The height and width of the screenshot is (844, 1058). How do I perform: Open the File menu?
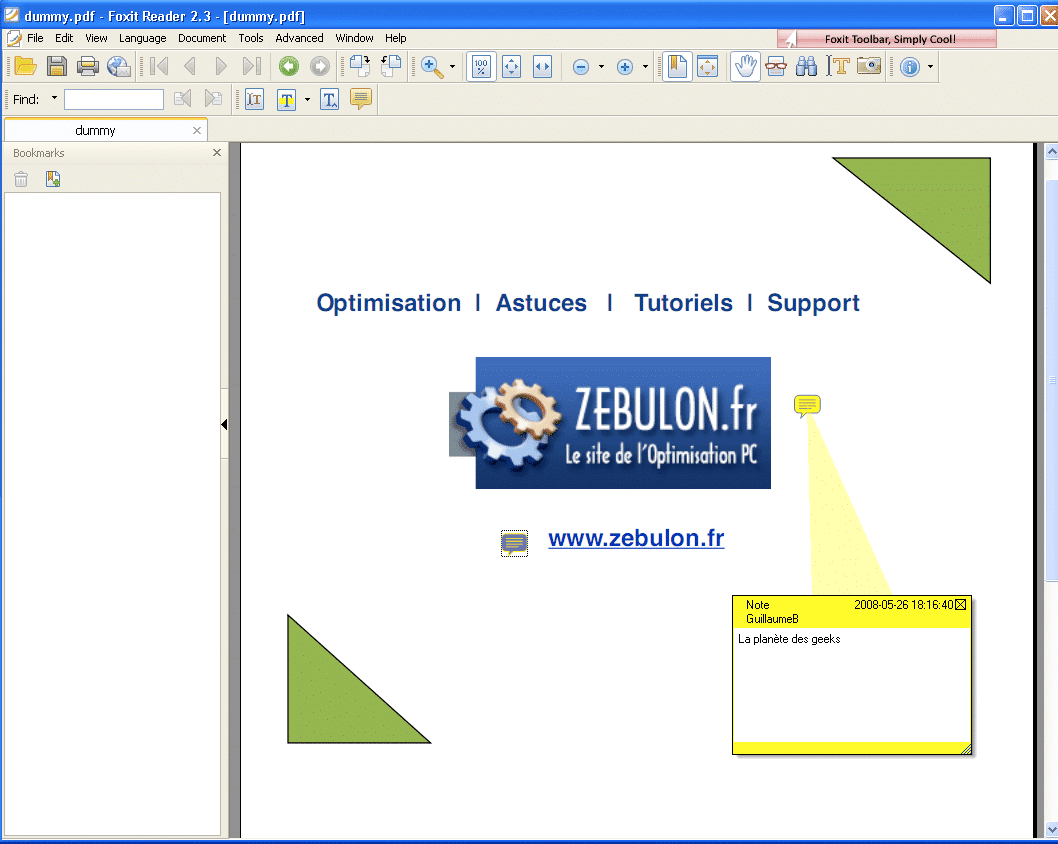[x=35, y=38]
